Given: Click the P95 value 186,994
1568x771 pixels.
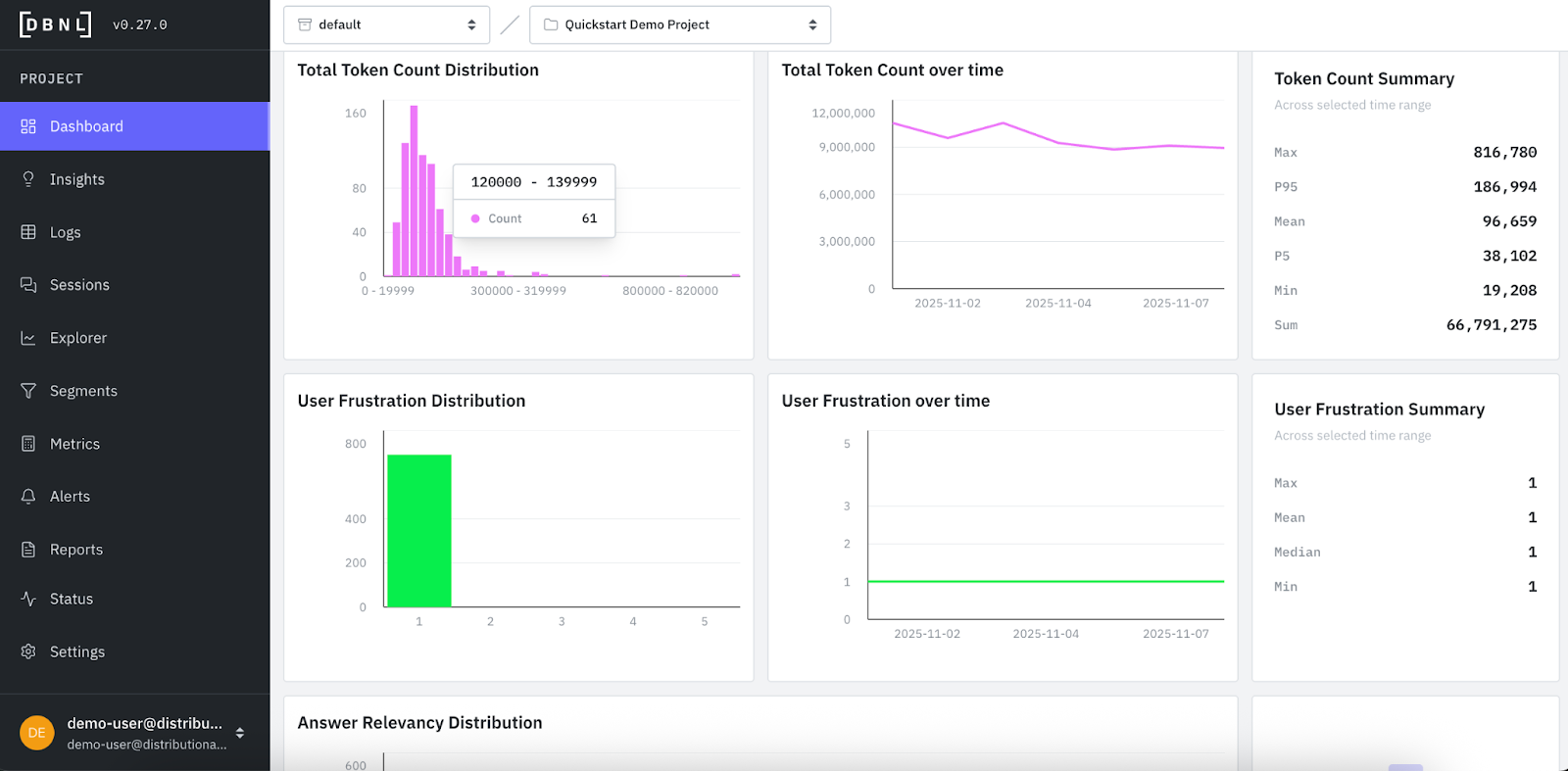Looking at the screenshot, I should click(x=1505, y=186).
